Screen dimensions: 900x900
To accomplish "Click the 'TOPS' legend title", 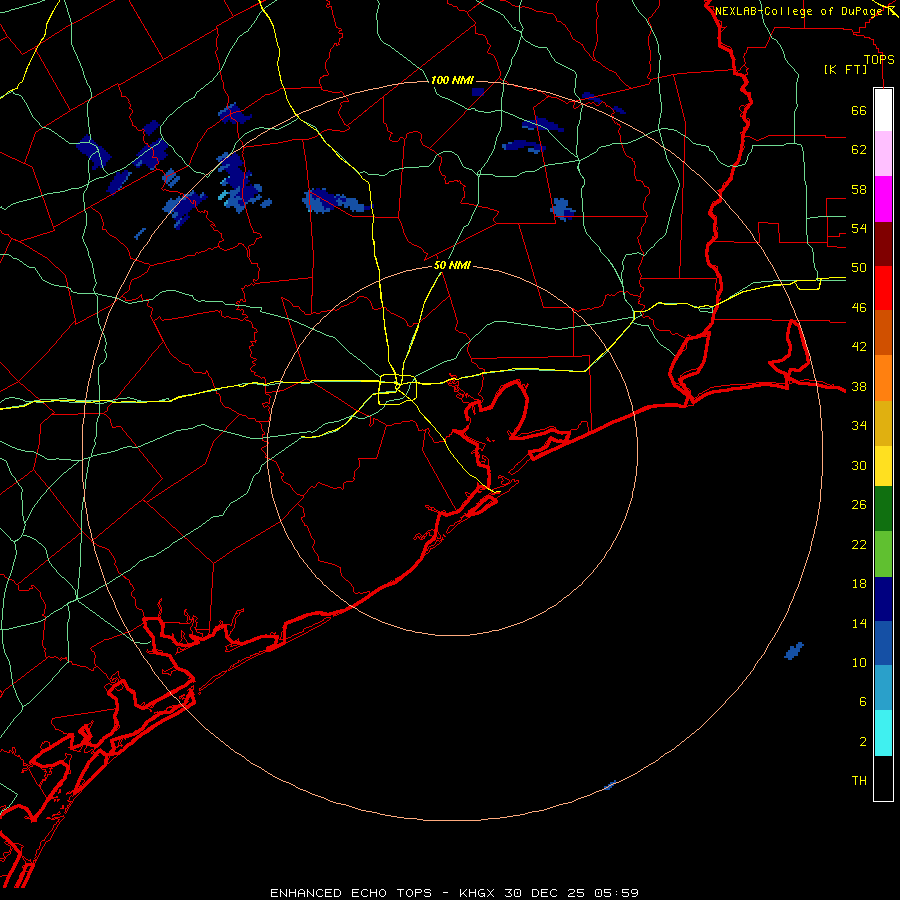I will (x=879, y=60).
